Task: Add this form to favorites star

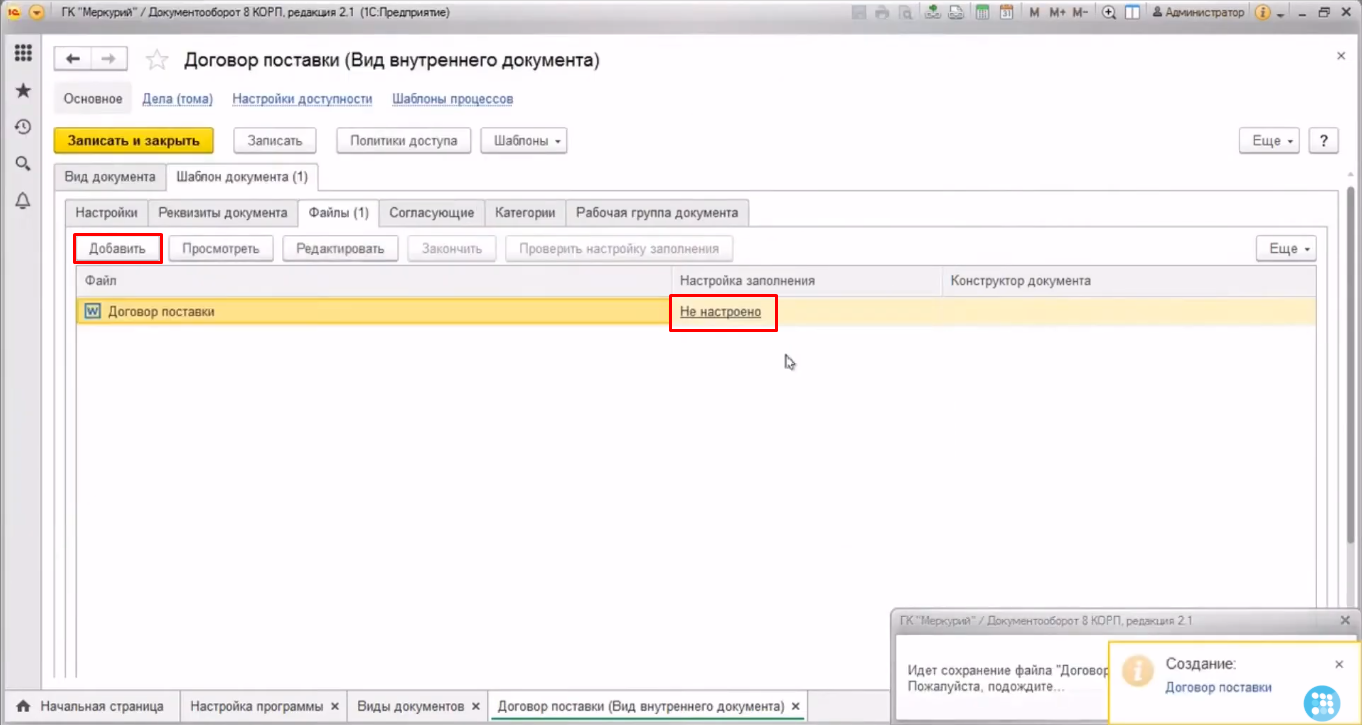Action: [157, 60]
